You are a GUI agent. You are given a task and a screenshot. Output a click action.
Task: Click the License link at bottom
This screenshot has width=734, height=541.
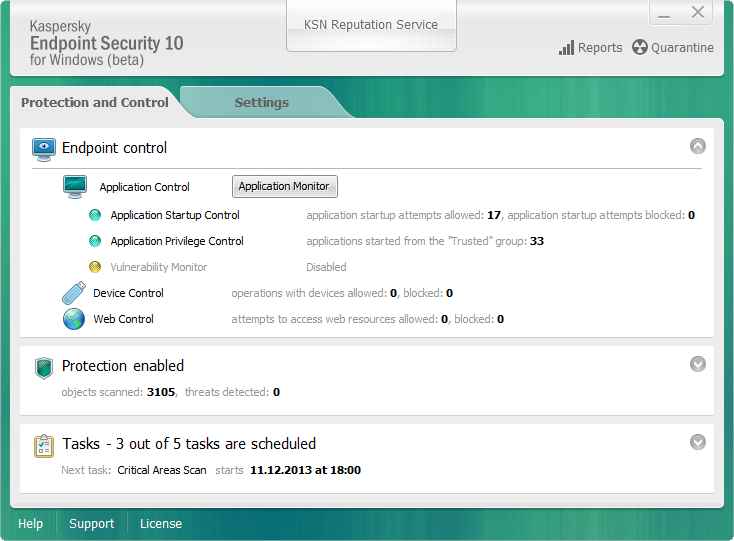tap(160, 523)
